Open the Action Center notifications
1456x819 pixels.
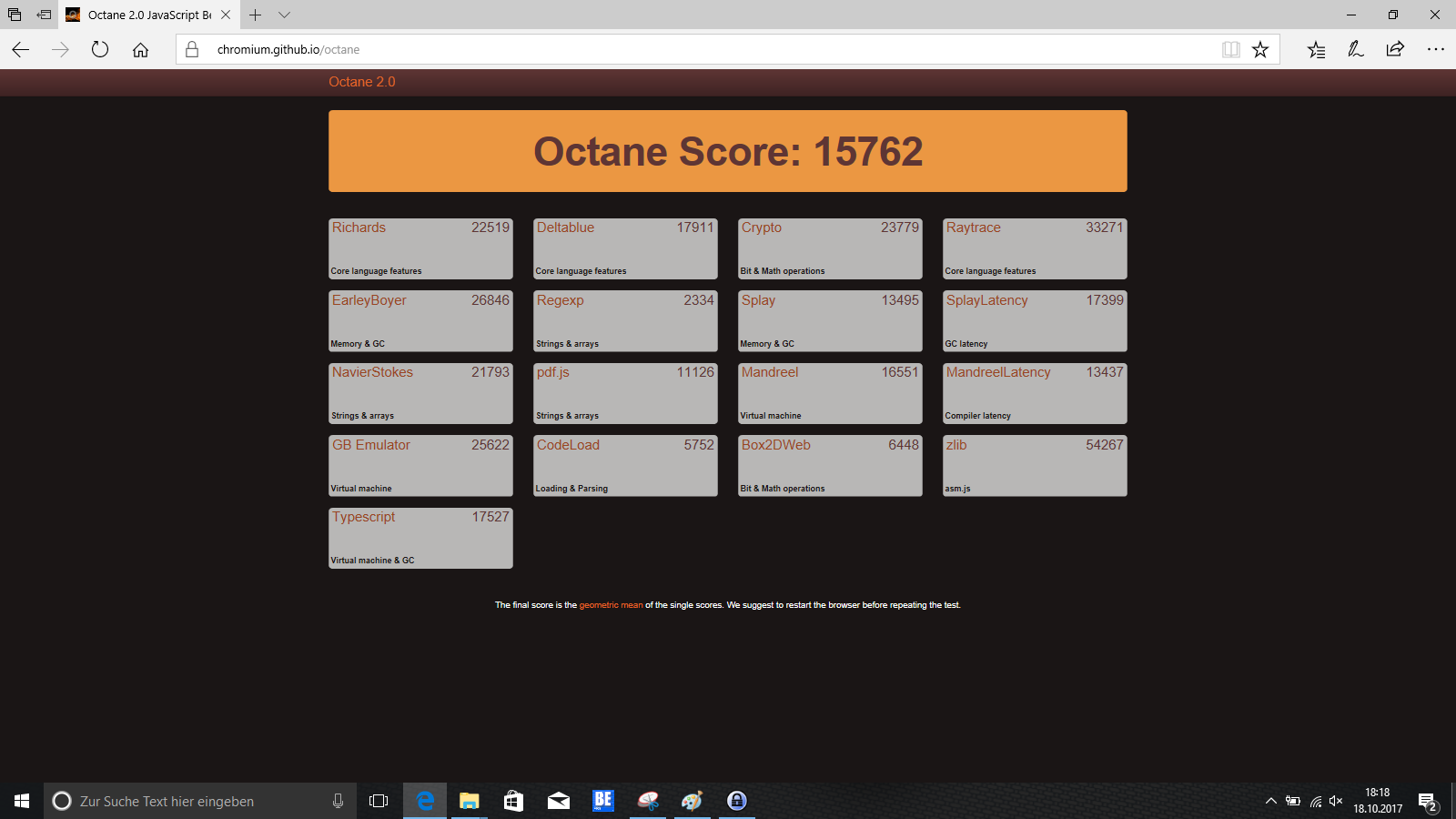point(1429,802)
